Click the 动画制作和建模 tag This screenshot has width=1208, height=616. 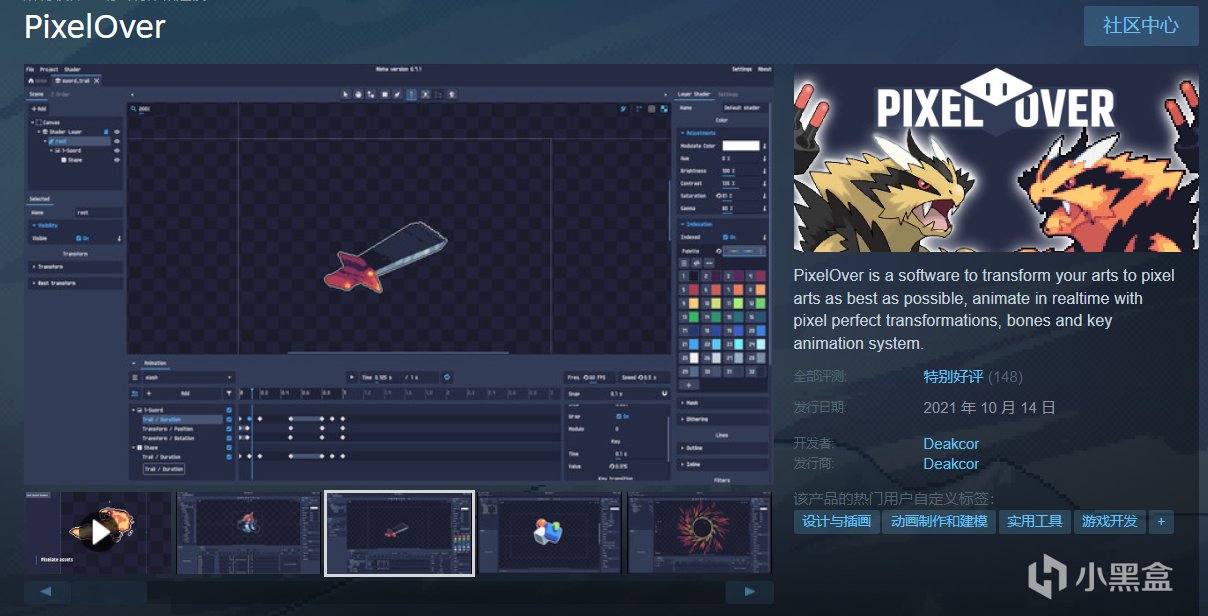coord(939,521)
